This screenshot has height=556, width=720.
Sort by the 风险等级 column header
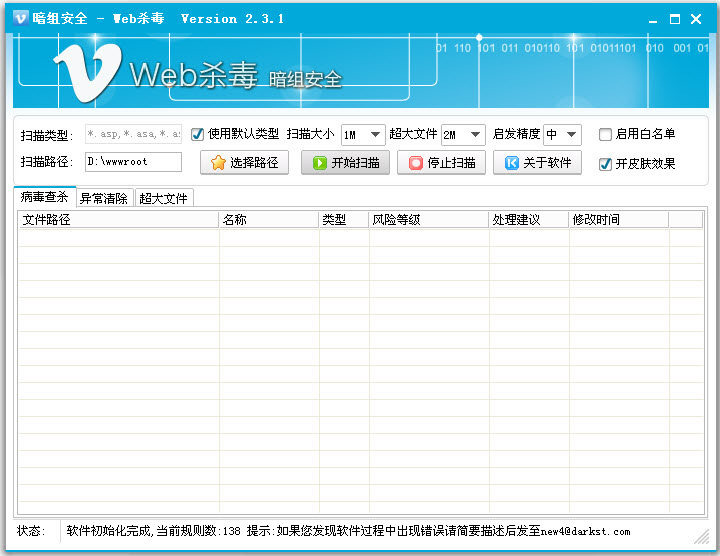(428, 219)
